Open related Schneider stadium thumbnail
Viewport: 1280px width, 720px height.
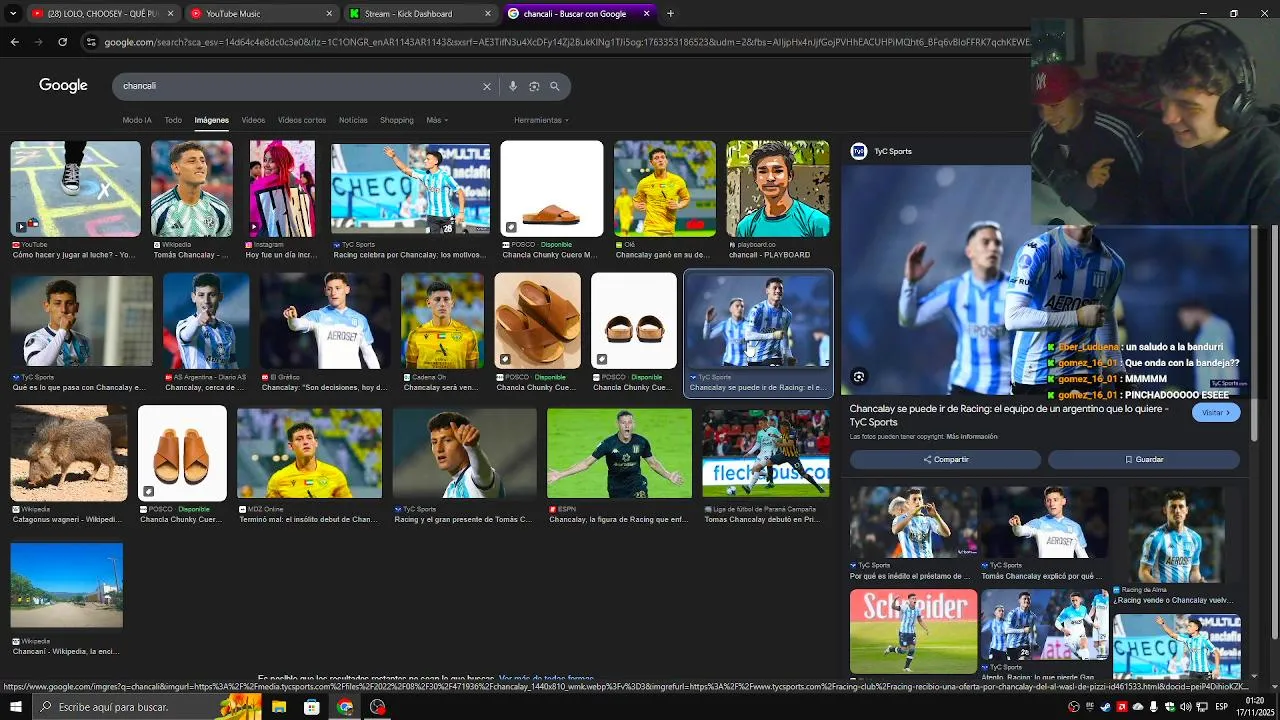[913, 631]
